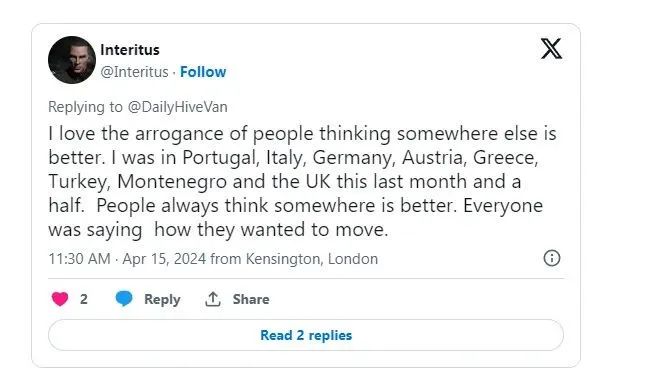Image resolution: width=651 pixels, height=377 pixels.
Task: Click the Reply text label
Action: pos(162,299)
